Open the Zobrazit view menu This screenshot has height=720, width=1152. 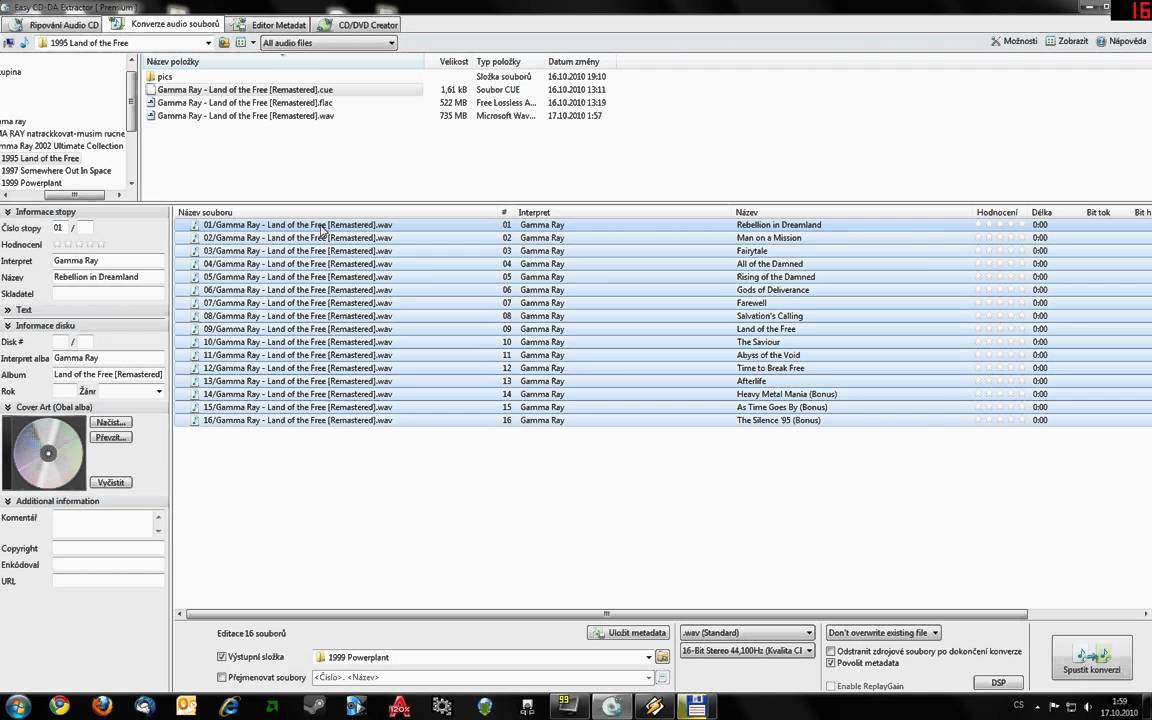1066,41
